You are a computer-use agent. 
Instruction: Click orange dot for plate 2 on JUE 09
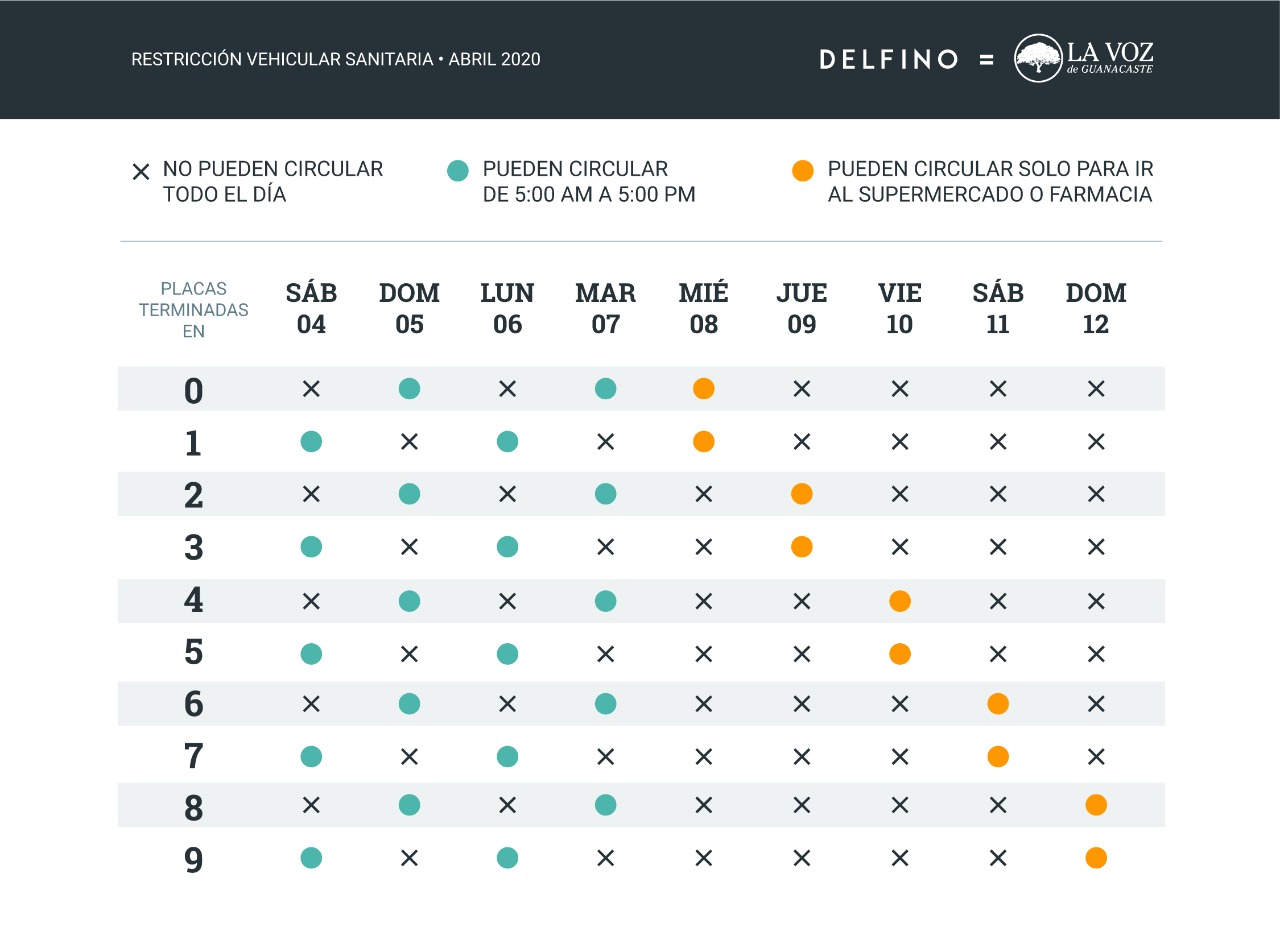click(801, 494)
